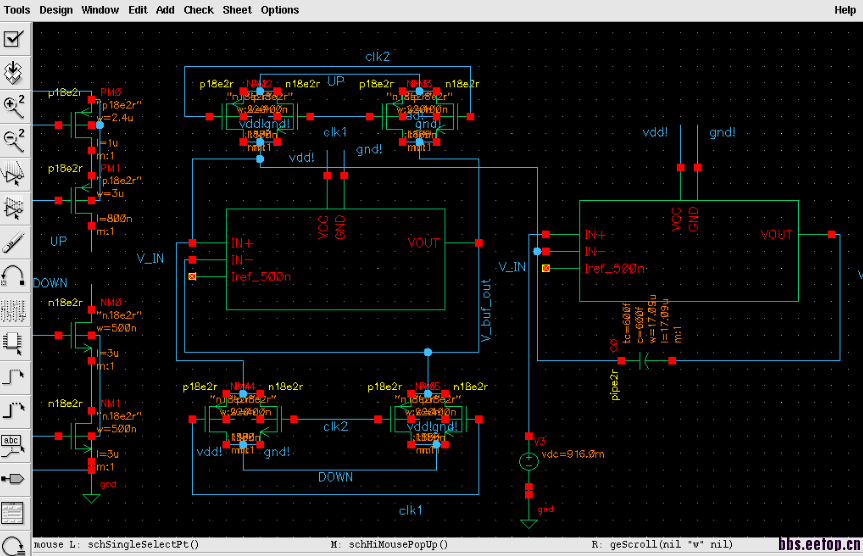The width and height of the screenshot is (863, 556).
Task: Select the Wire Name abc icon
Action: pos(14,445)
